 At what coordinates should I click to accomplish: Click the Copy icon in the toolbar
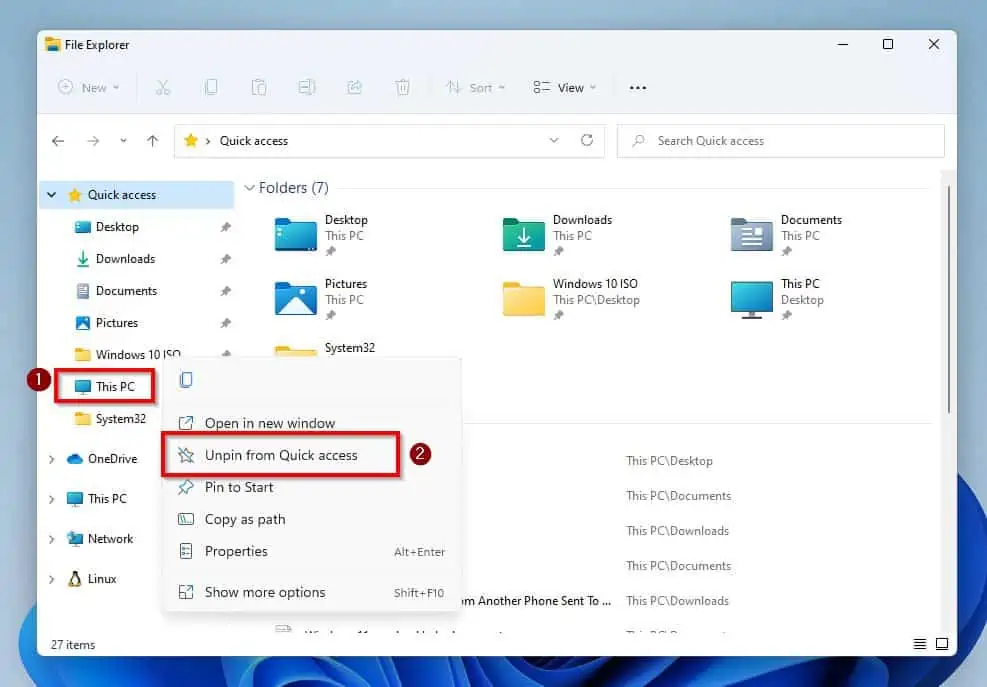pyautogui.click(x=211, y=88)
